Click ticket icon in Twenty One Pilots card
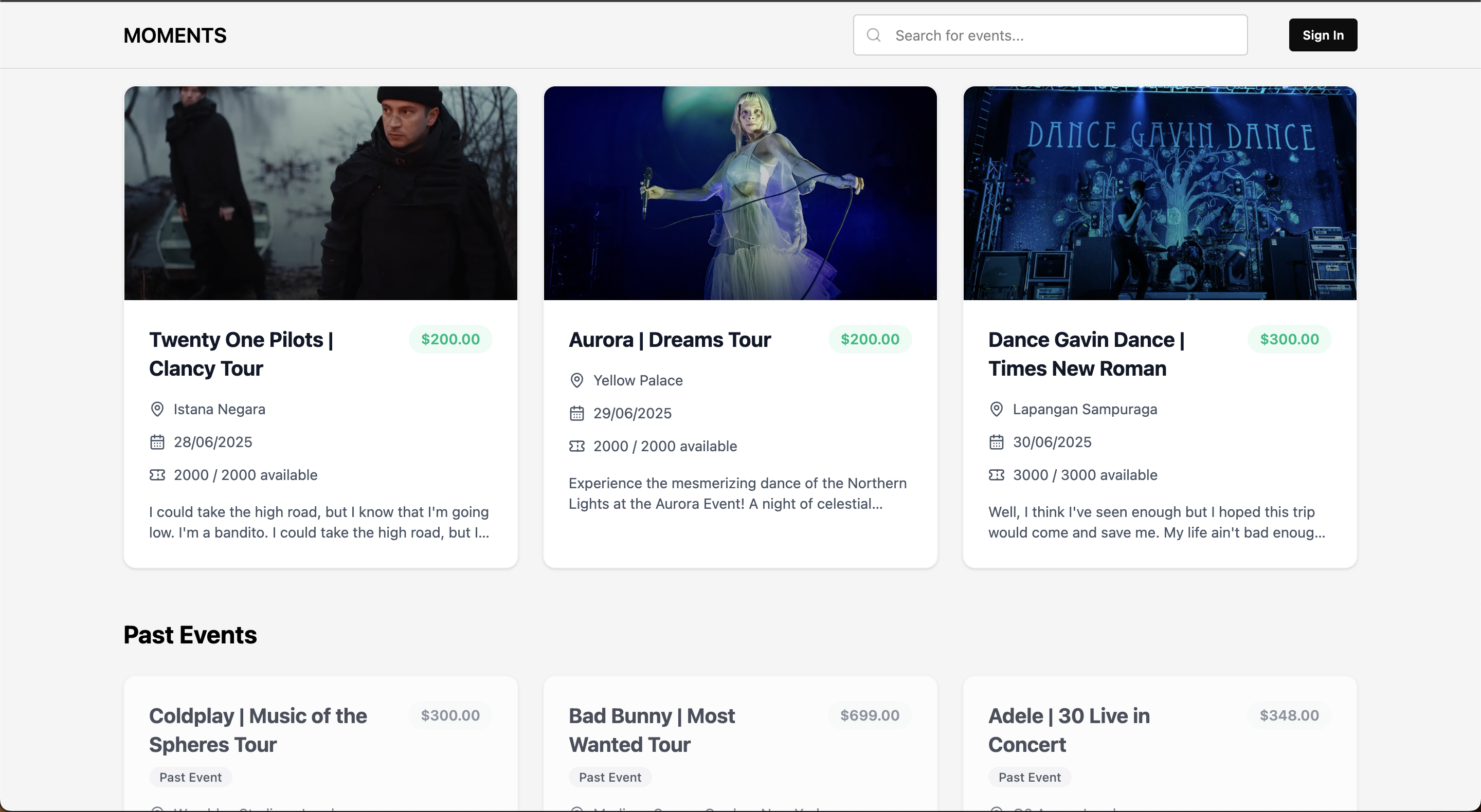Image resolution: width=1481 pixels, height=812 pixels. click(157, 475)
